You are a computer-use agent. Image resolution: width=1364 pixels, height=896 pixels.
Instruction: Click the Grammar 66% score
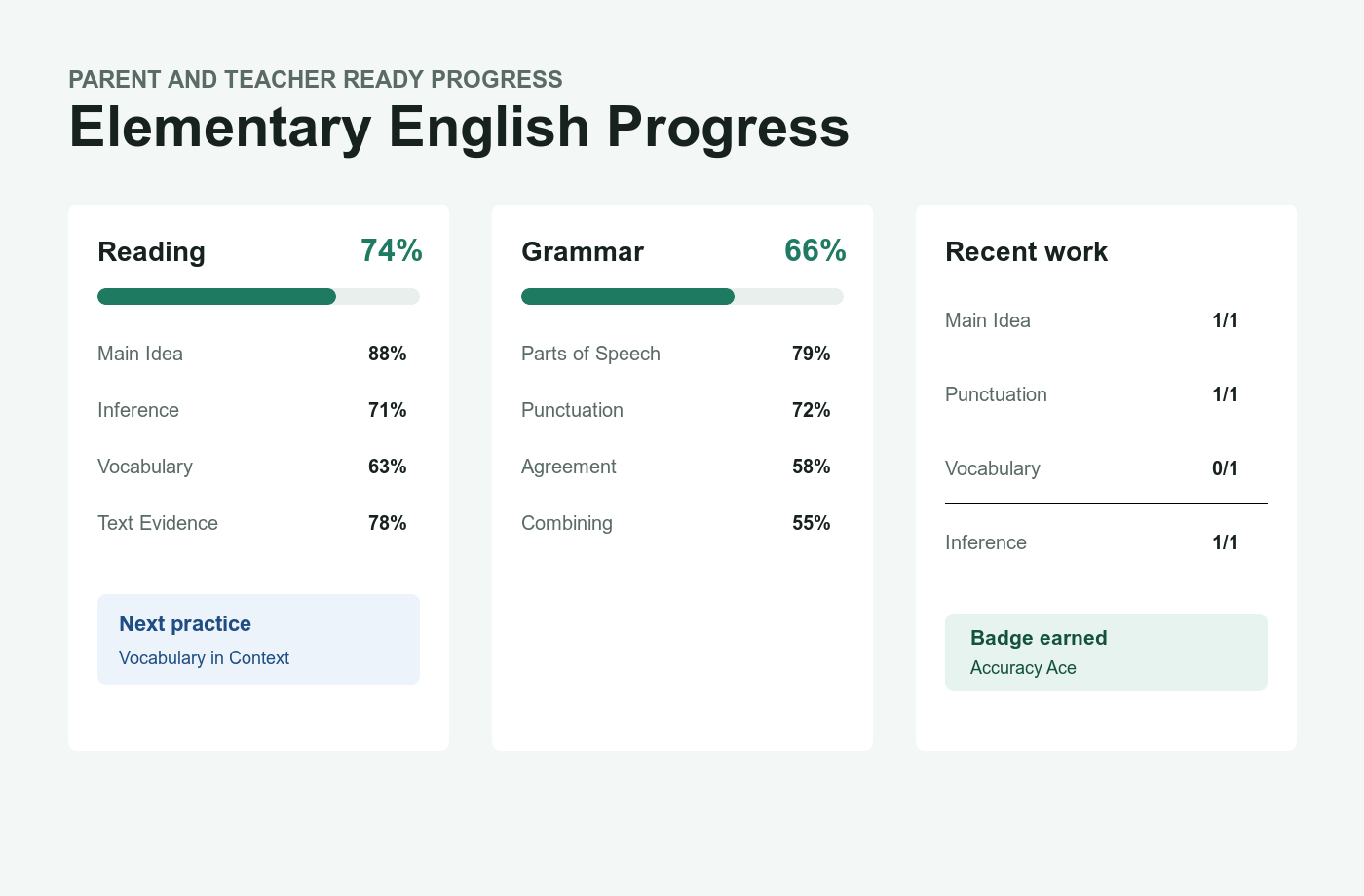pos(815,250)
